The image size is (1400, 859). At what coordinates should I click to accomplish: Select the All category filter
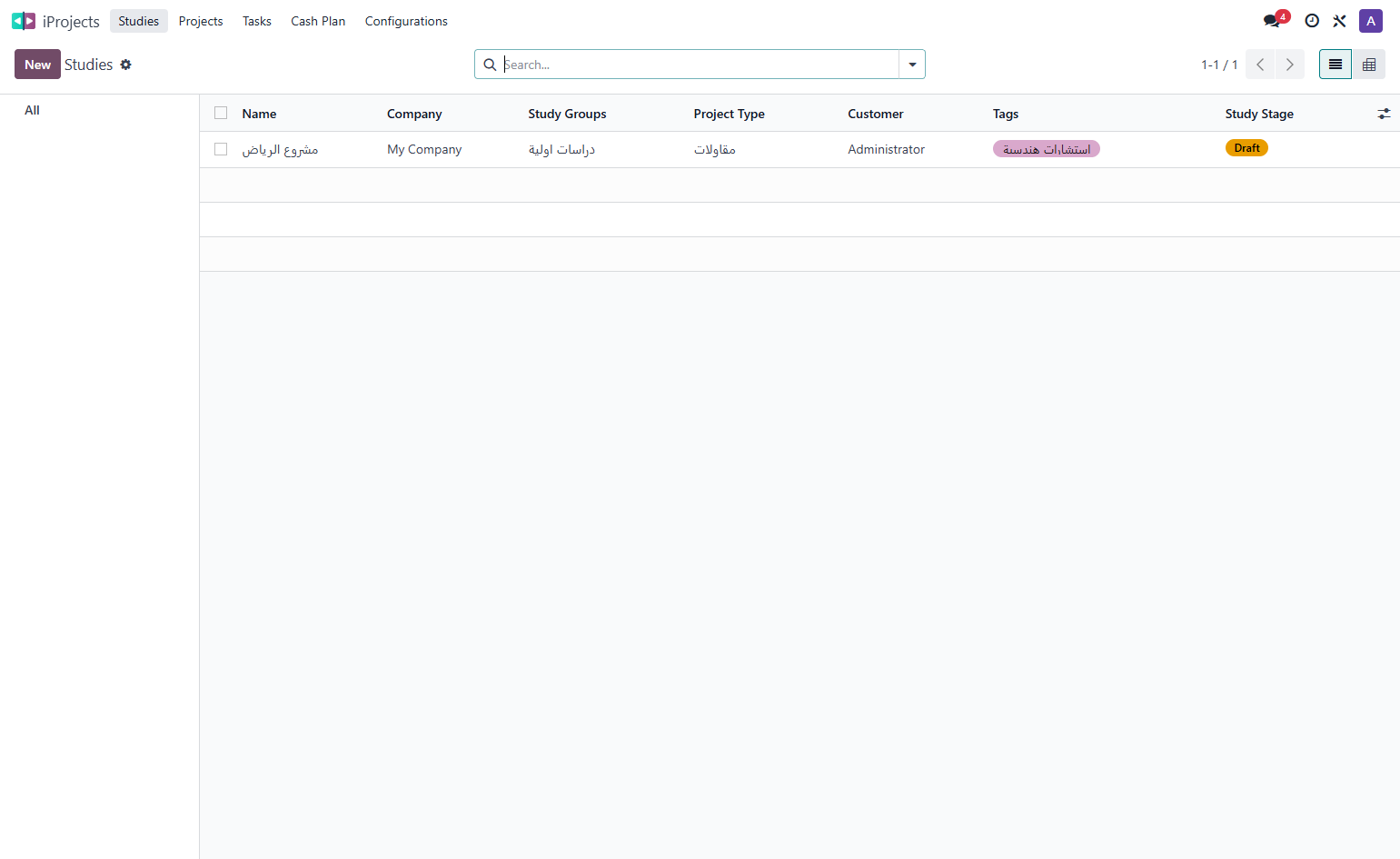click(x=33, y=110)
